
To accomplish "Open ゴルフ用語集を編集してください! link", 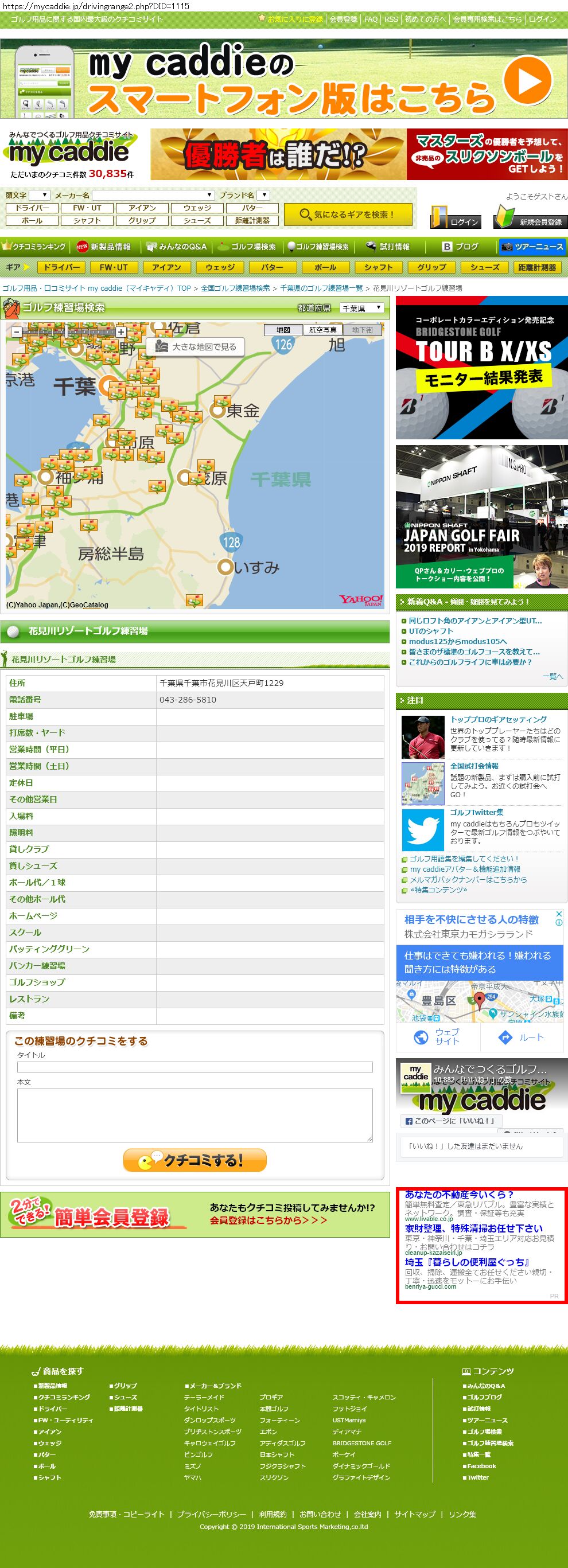I will pos(464,859).
